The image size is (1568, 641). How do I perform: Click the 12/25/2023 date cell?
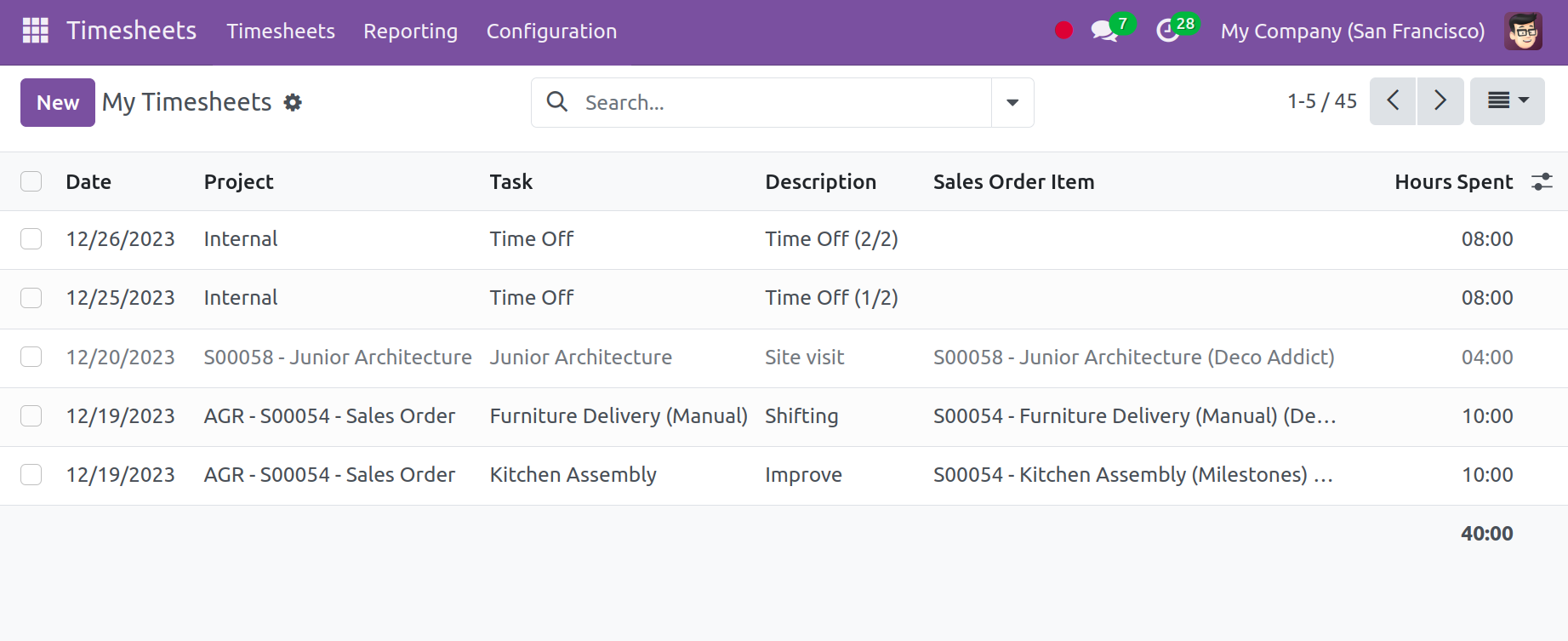(x=121, y=298)
